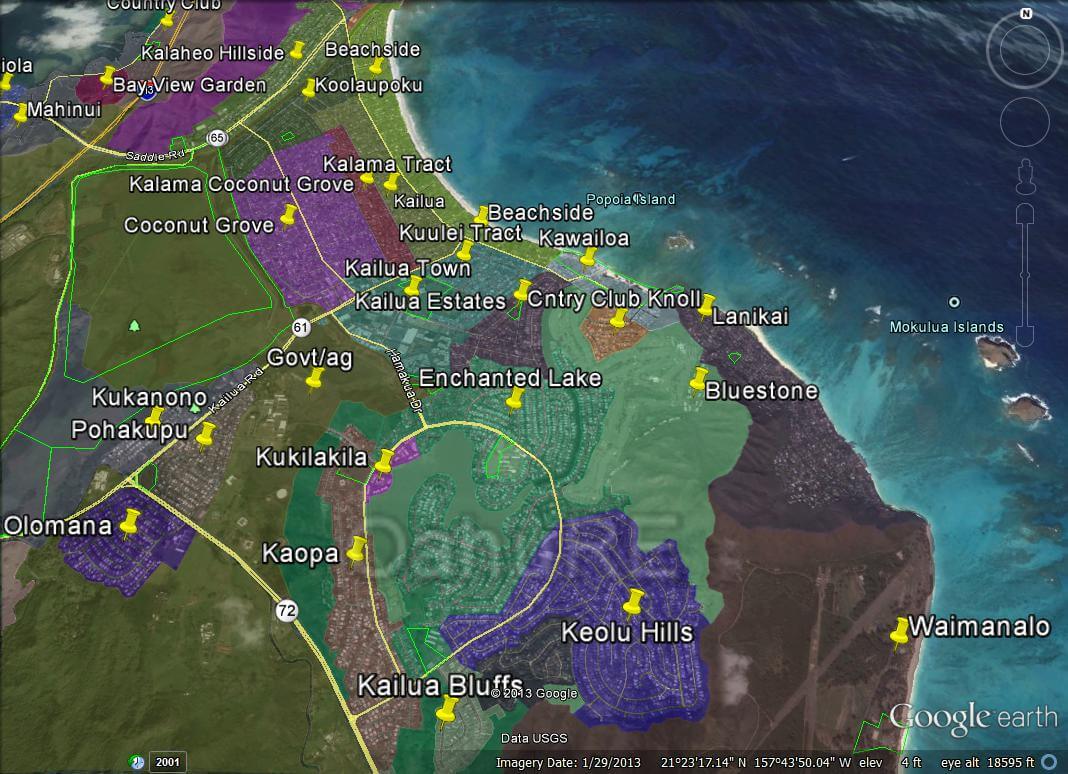Screen dimensions: 1068x774
Task: Click the Kaopa yellow pushpin
Action: click(356, 550)
